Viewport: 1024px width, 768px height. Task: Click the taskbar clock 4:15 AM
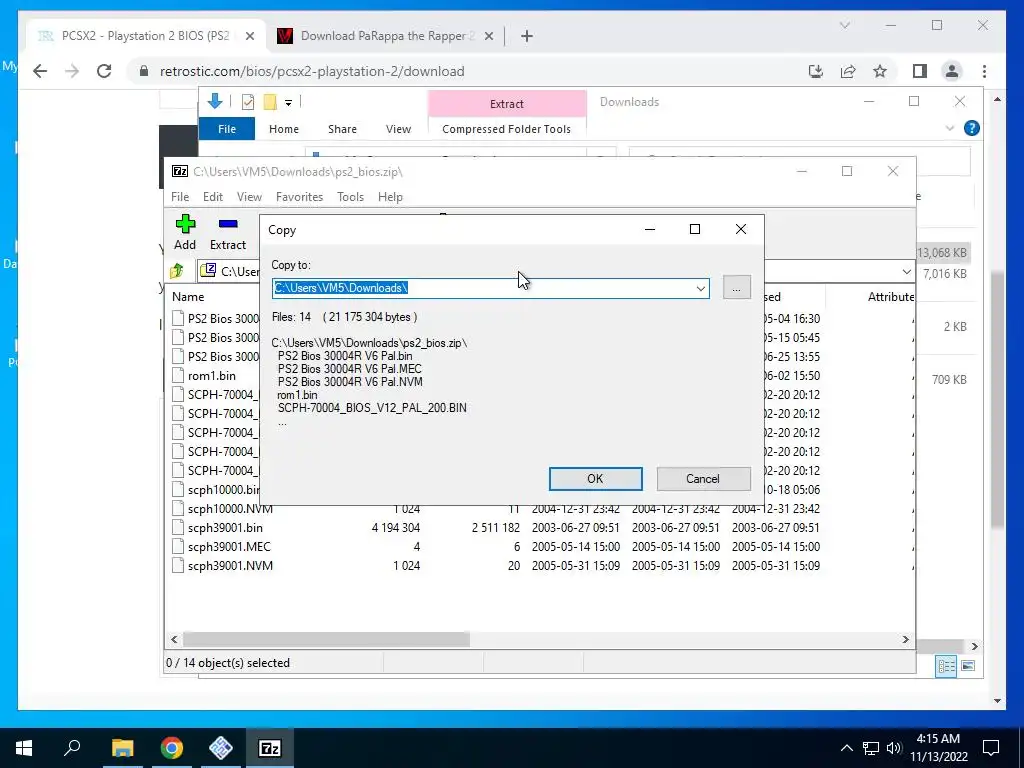pyautogui.click(x=938, y=739)
